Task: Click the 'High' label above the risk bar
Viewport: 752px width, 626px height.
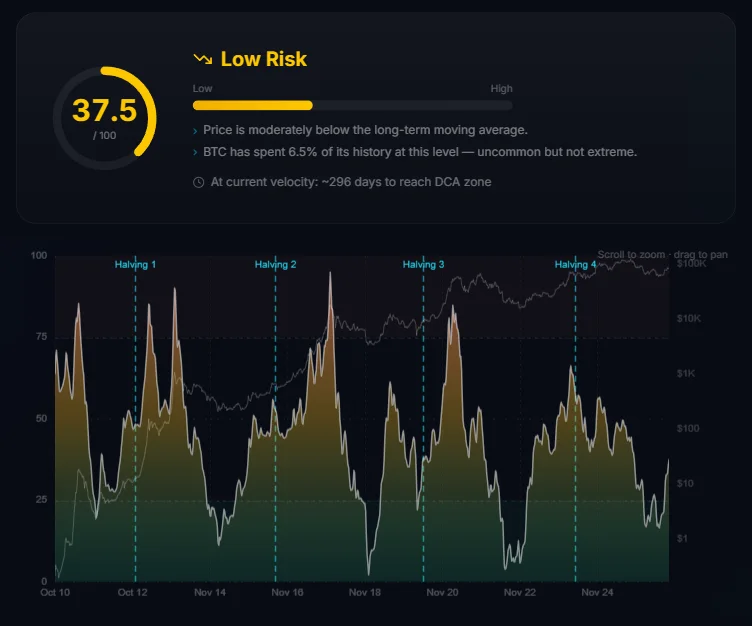Action: tap(501, 89)
